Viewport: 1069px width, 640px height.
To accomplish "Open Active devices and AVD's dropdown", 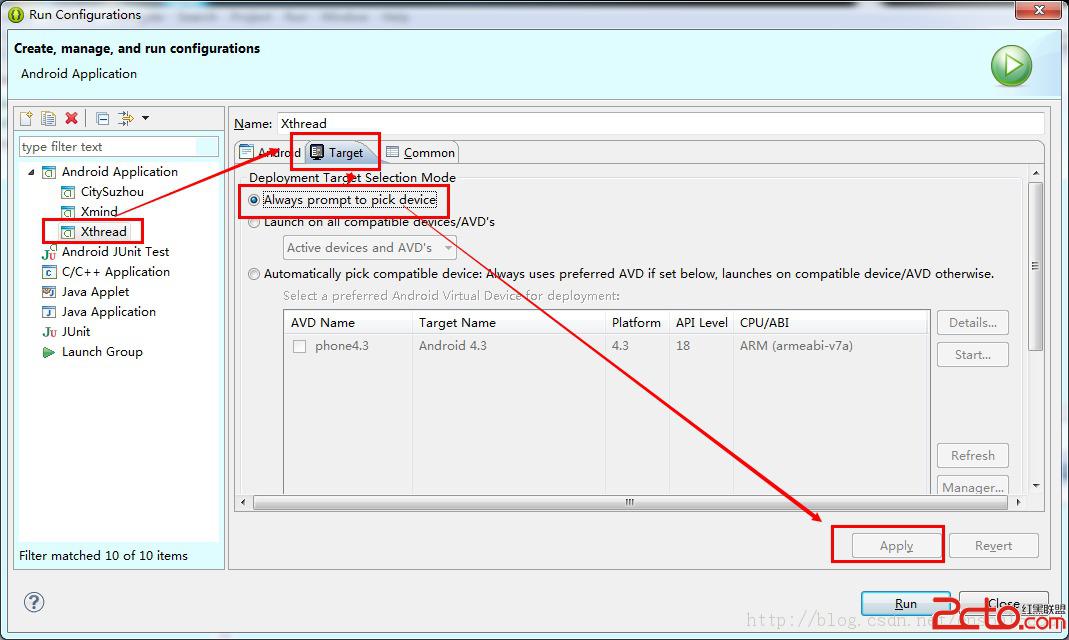I will (x=370, y=247).
